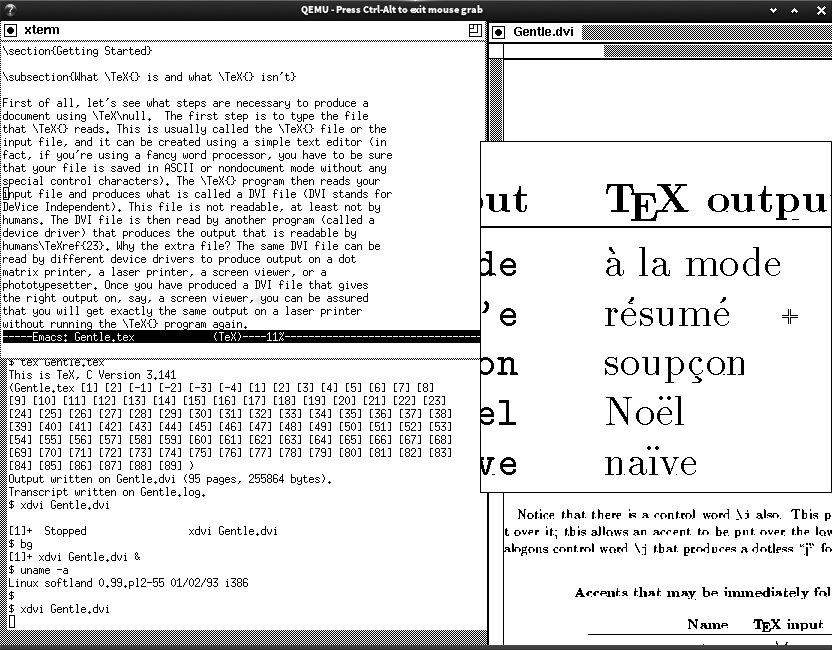Click "This is TeX, C Version 3.141"
The height and width of the screenshot is (650, 832).
(x=92, y=375)
